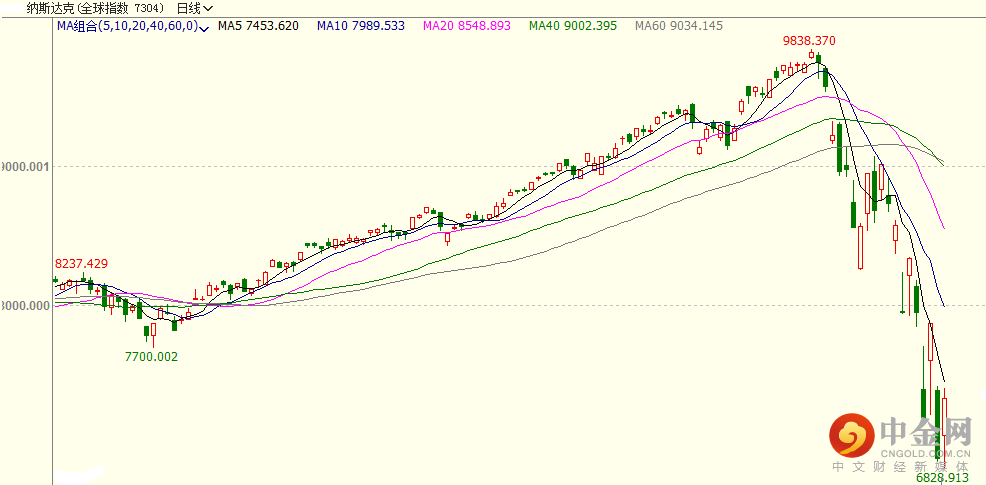Click the 中文财经新媒体 tagline

point(902,466)
